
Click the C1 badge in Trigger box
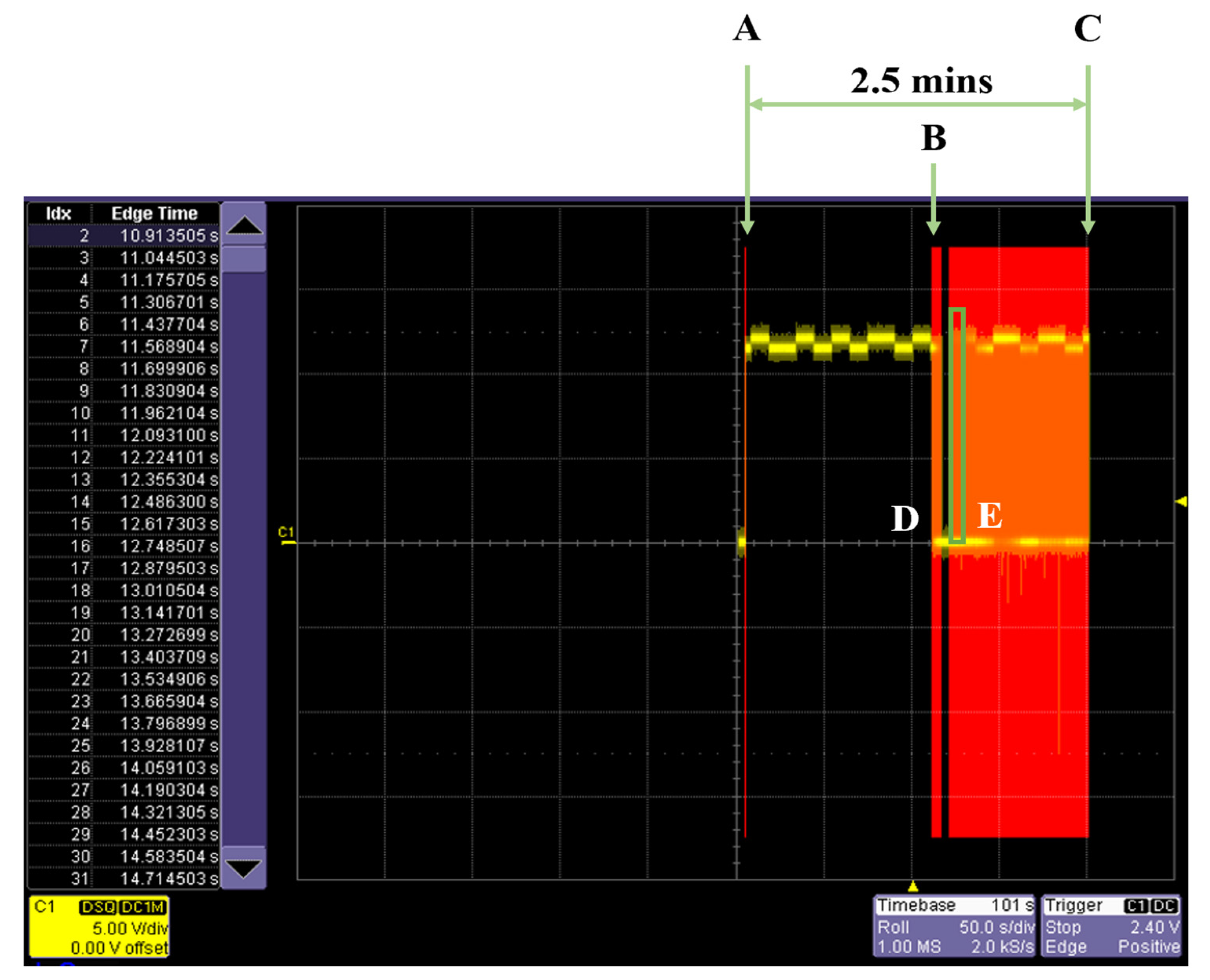(x=1135, y=906)
